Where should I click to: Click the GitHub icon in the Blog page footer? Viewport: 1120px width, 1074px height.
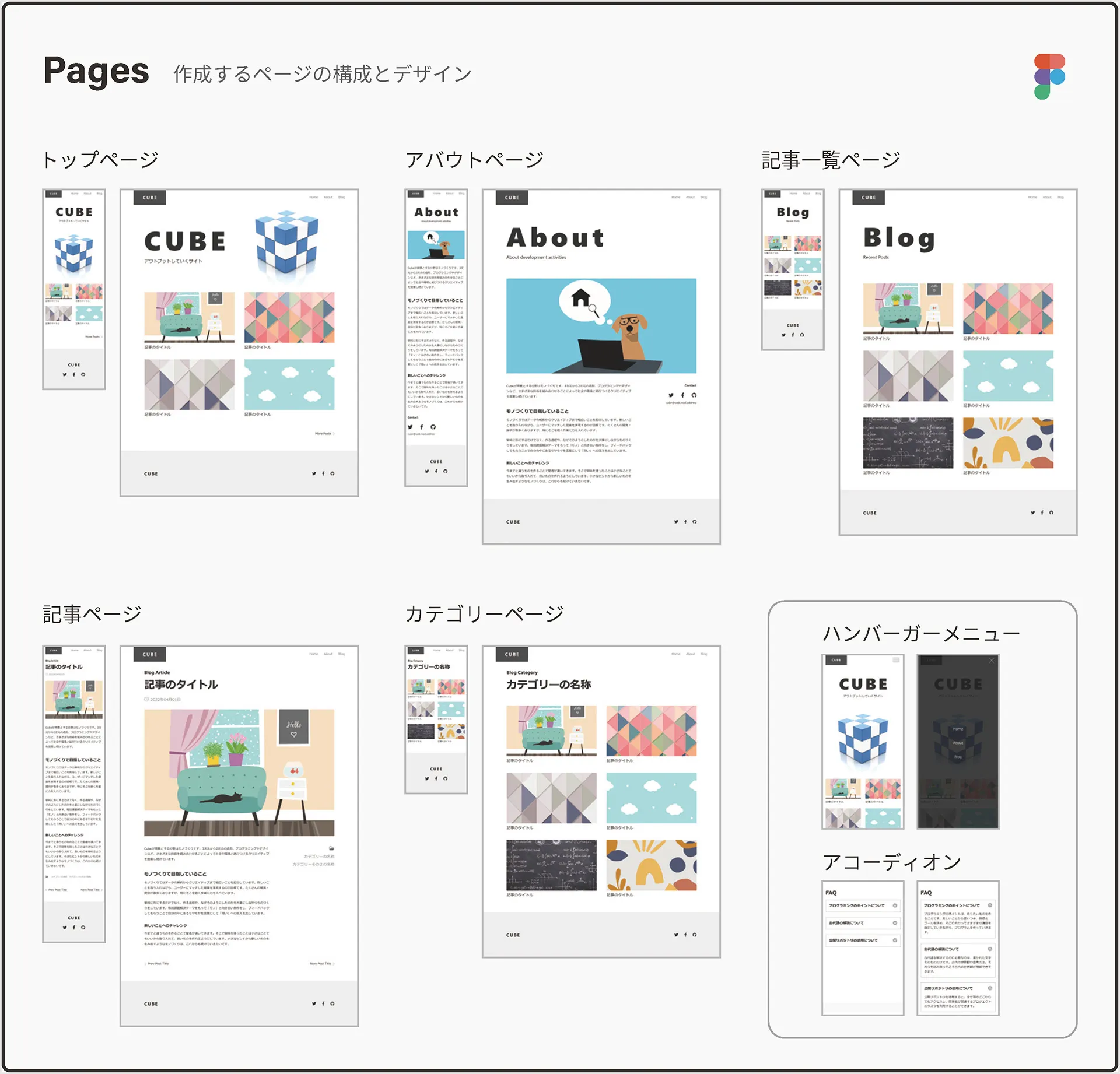(1051, 513)
